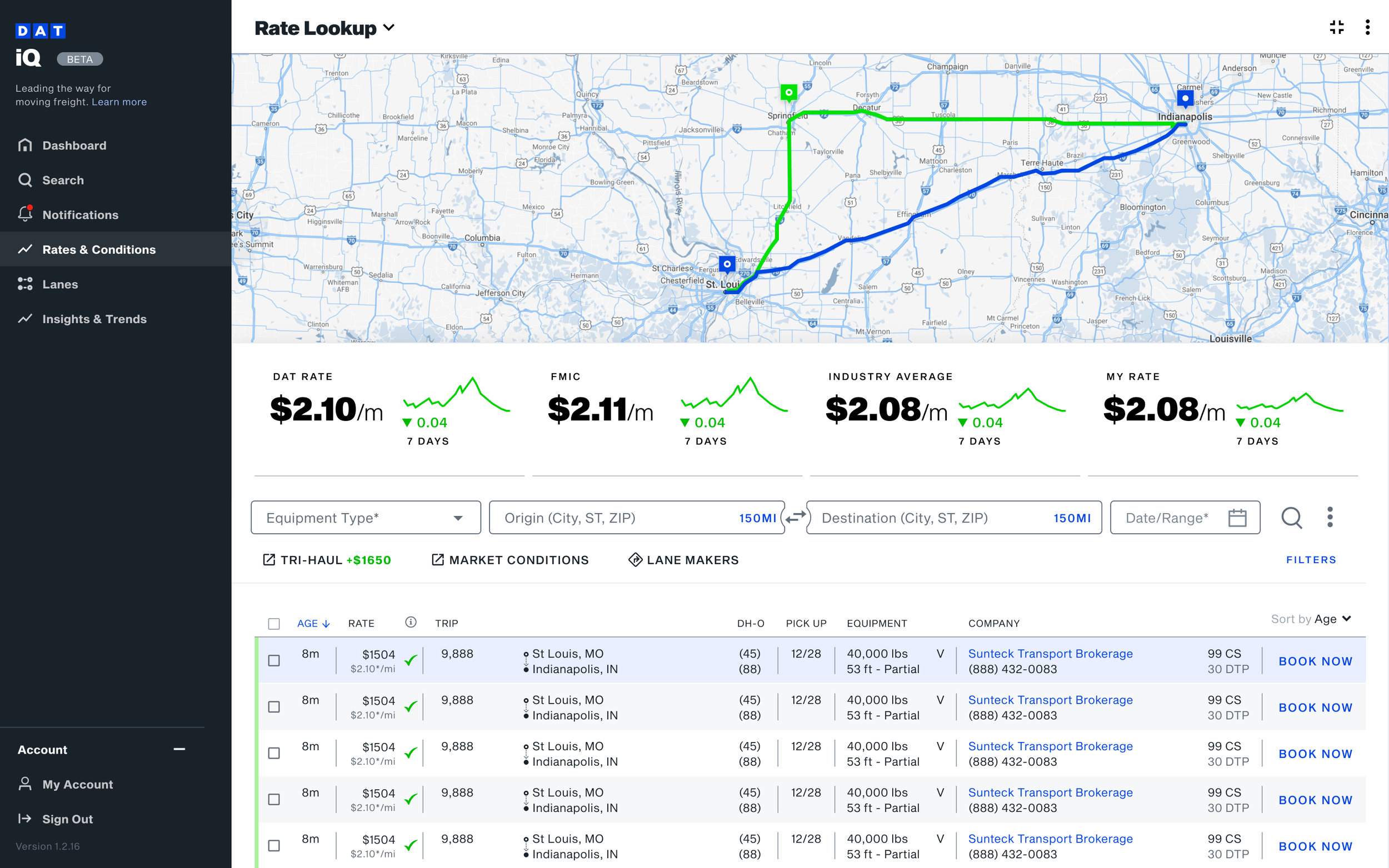
Task: Swap origin and destination with arrows icon
Action: pyautogui.click(x=795, y=517)
